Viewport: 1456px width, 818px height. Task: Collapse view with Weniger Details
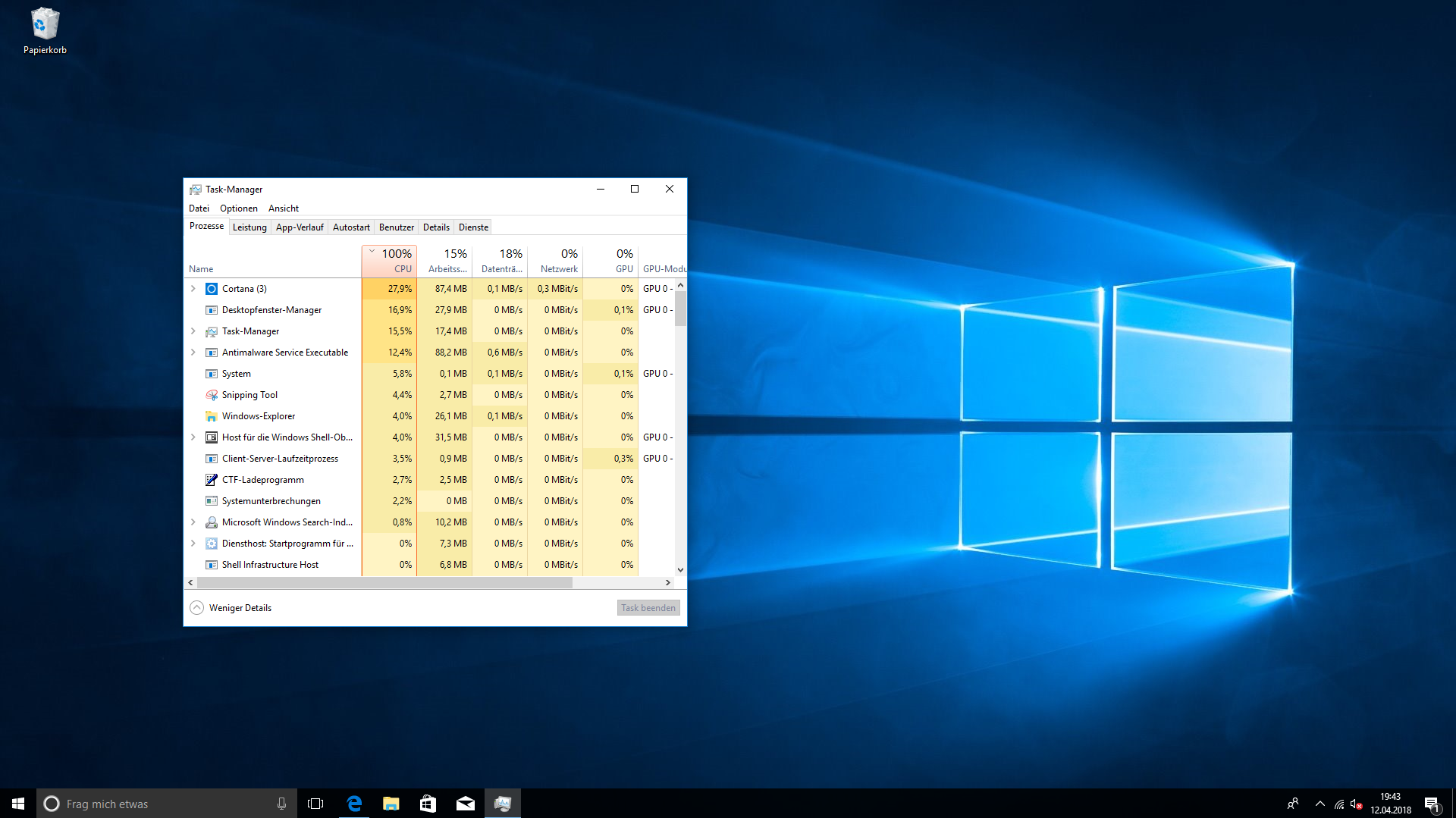point(231,608)
